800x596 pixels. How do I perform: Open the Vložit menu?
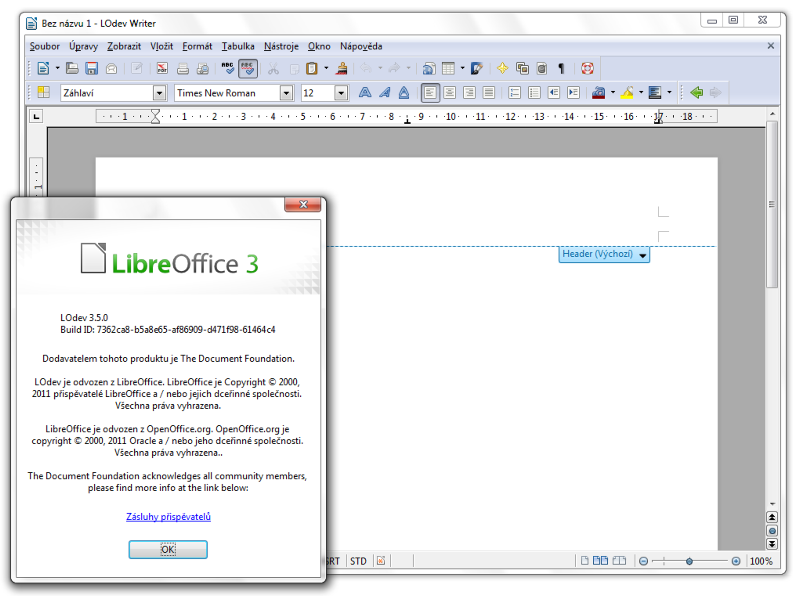coord(161,46)
